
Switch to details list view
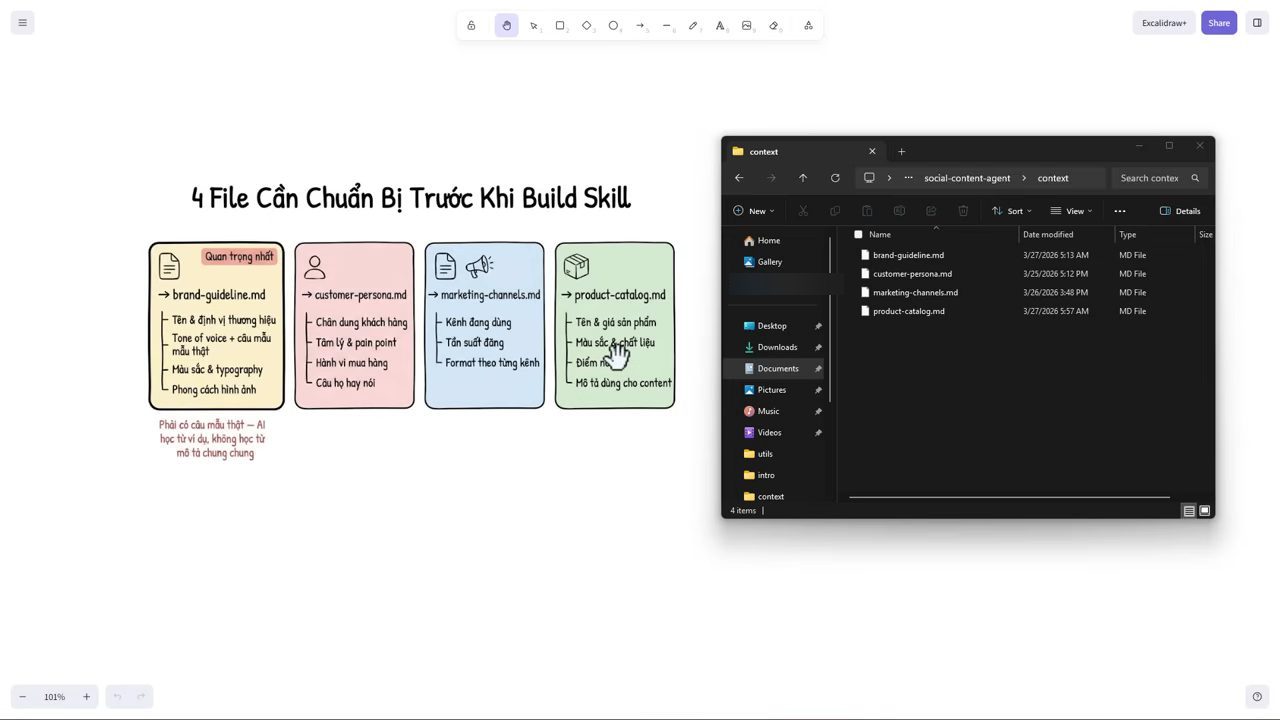(x=1189, y=511)
